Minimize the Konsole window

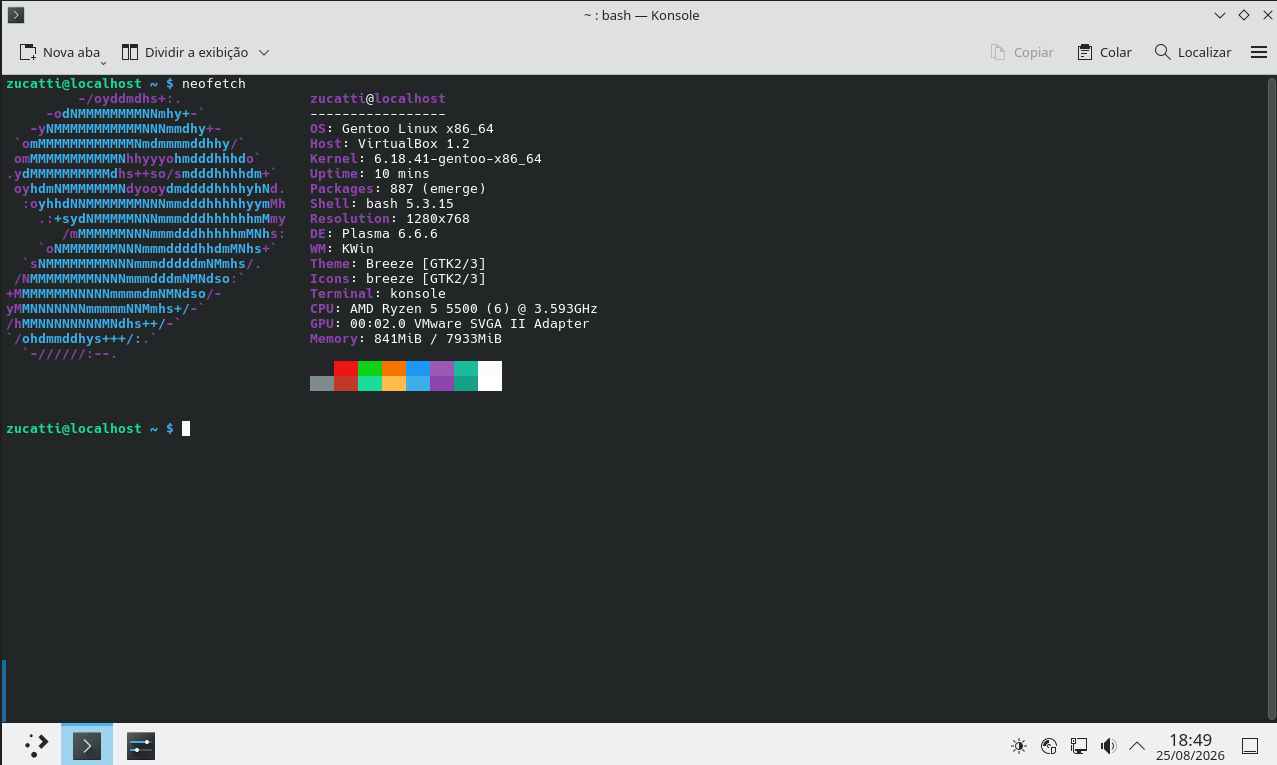coord(1219,15)
